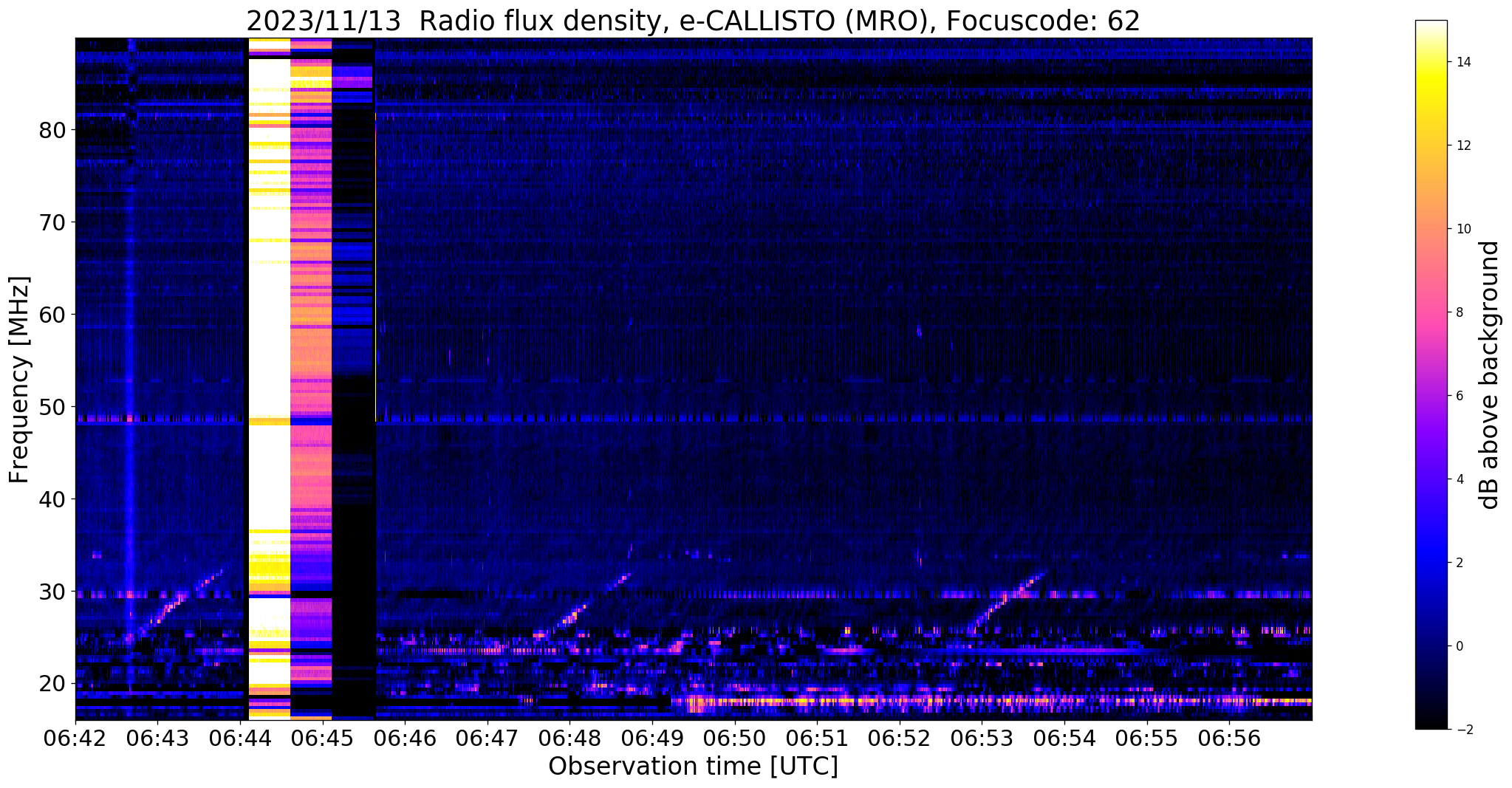Click the 06:50 time tick label
This screenshot has width=1512, height=788.
[x=734, y=738]
